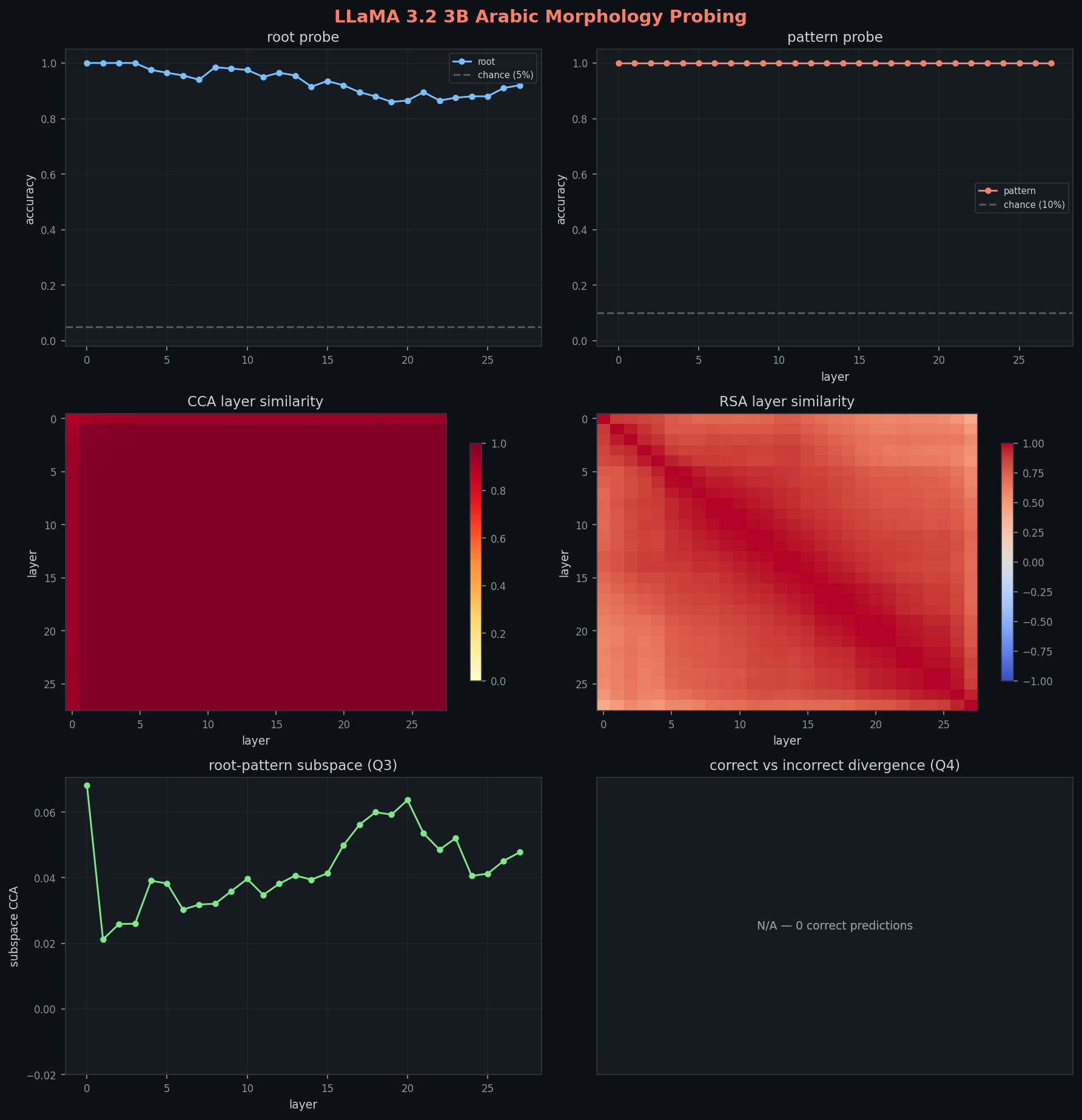Click the CCA heatmap colorbar gradient
Viewport: 1082px width, 1120px height.
coord(475,562)
